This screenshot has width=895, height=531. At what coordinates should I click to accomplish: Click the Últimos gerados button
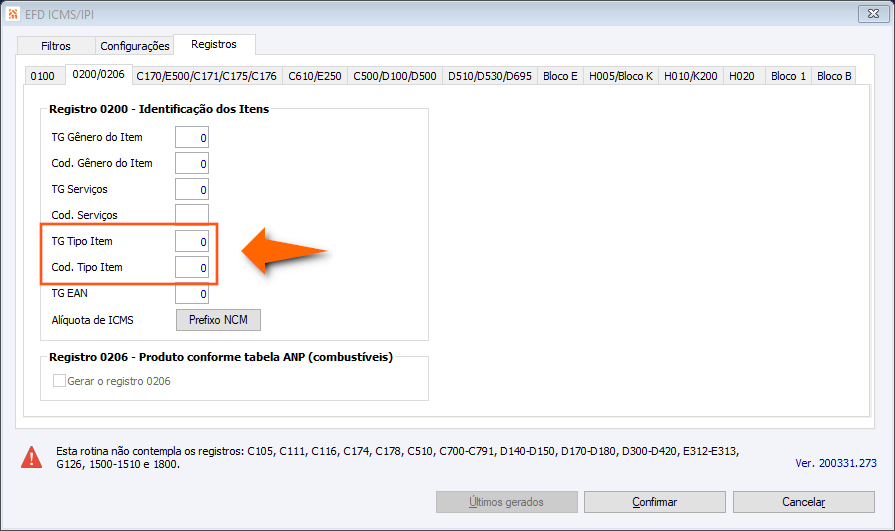507,502
